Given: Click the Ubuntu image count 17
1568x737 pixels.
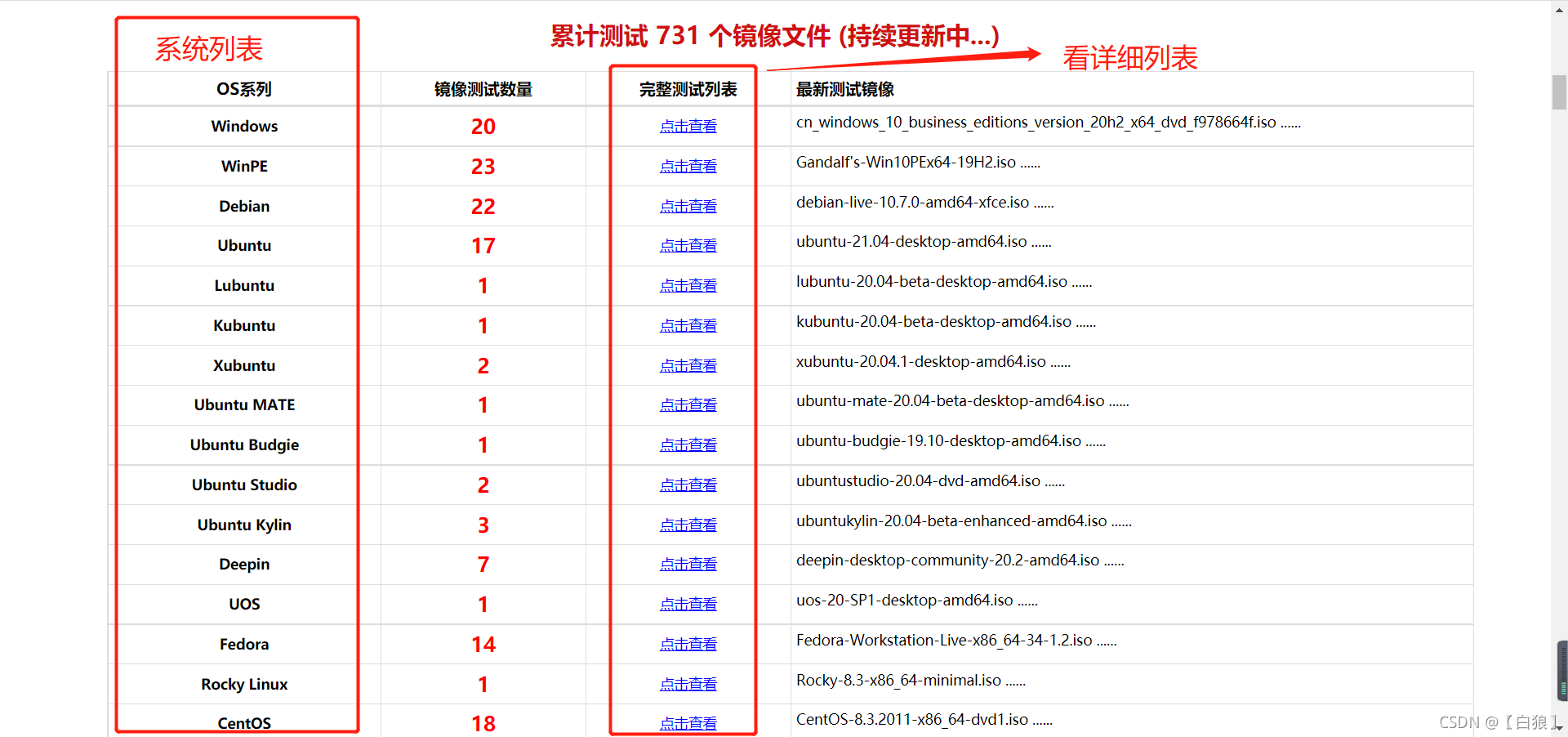Looking at the screenshot, I should [x=483, y=246].
